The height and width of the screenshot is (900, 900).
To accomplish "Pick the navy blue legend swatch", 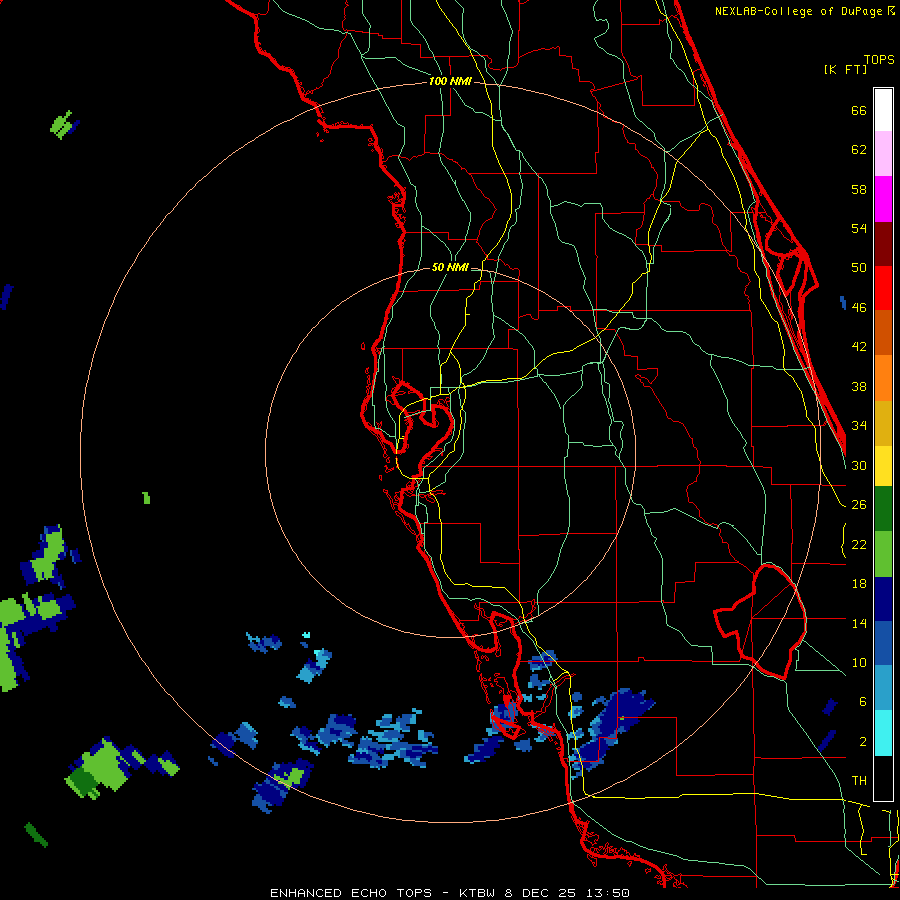I will [x=883, y=599].
